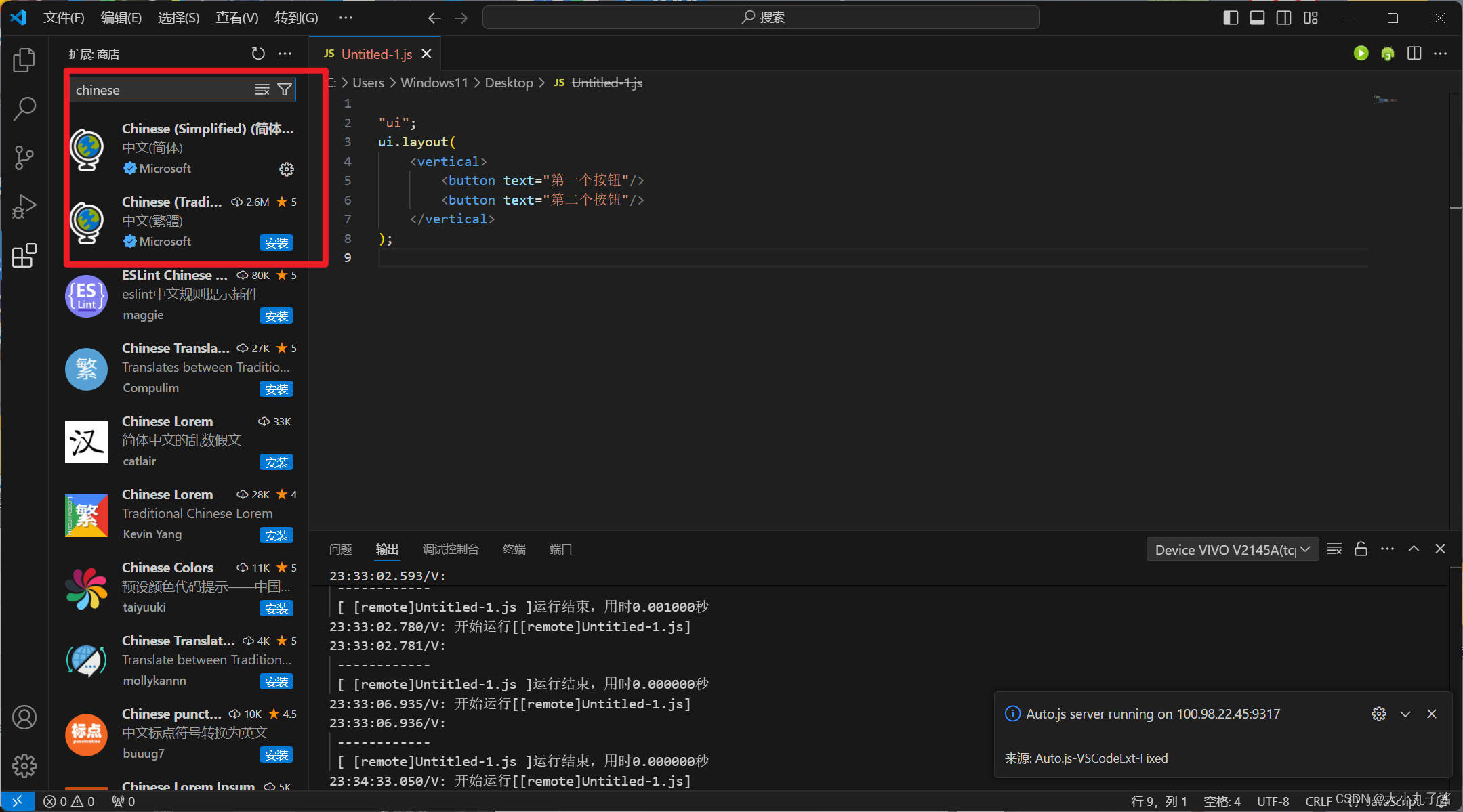
Task: Click the editor minimap preview
Action: (x=1385, y=100)
